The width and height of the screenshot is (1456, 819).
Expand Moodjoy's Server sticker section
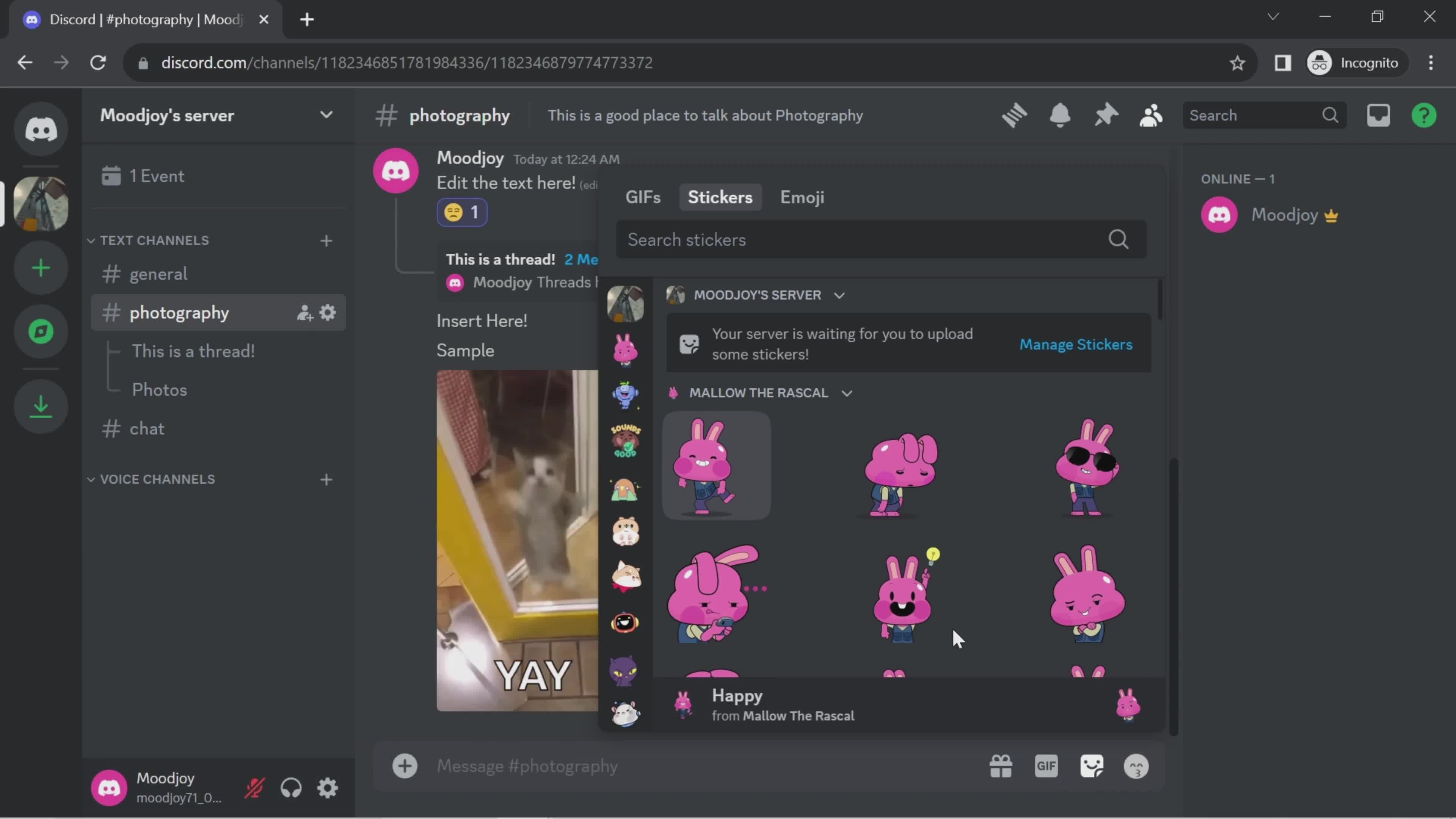838,294
